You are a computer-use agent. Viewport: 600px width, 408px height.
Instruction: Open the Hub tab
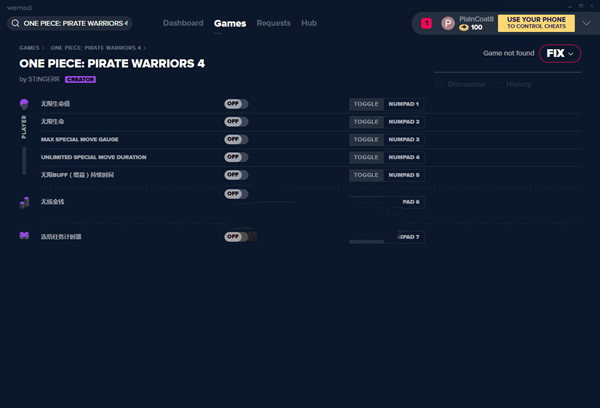(309, 23)
